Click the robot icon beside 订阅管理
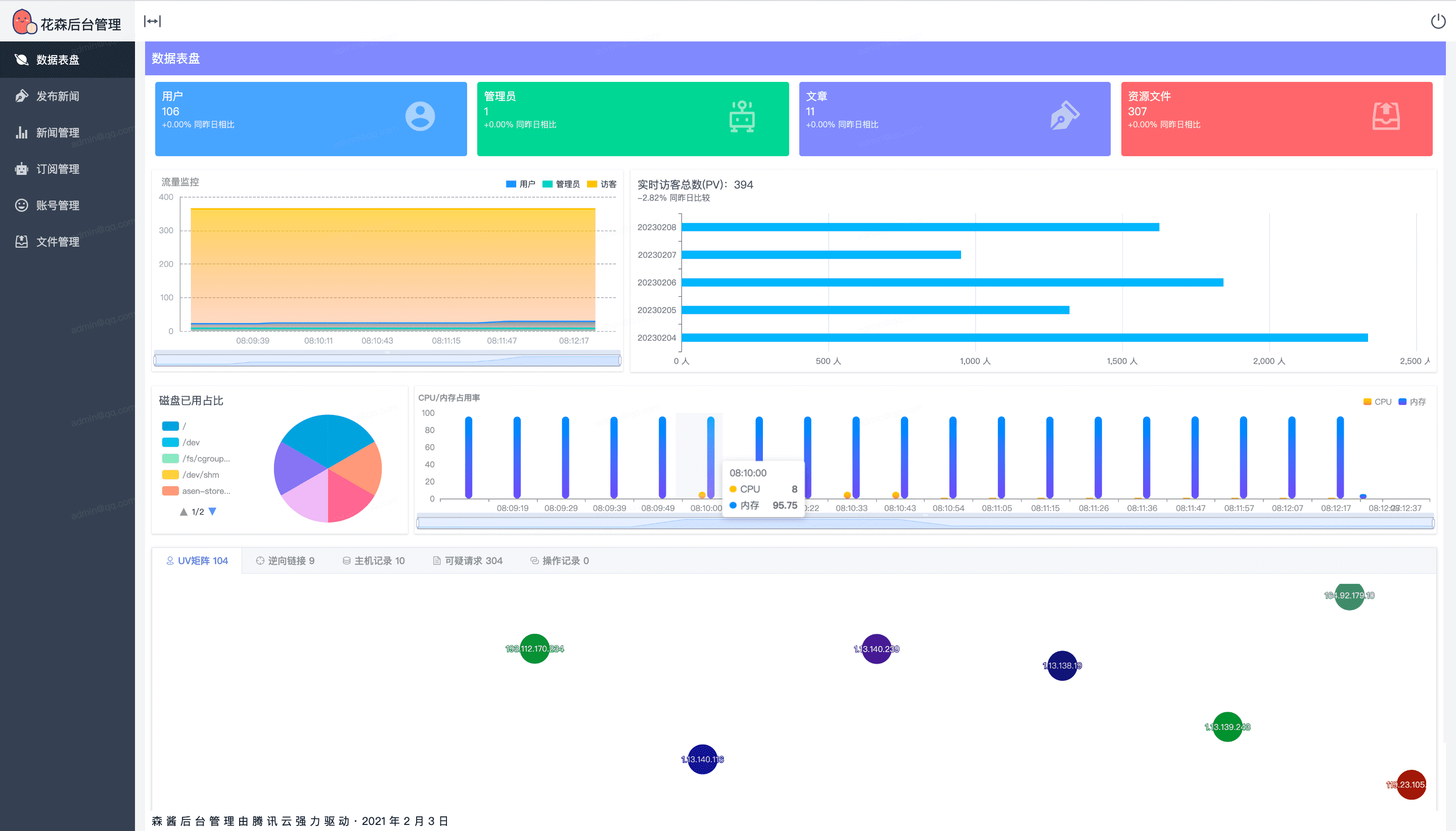The width and height of the screenshot is (1456, 831). (22, 169)
